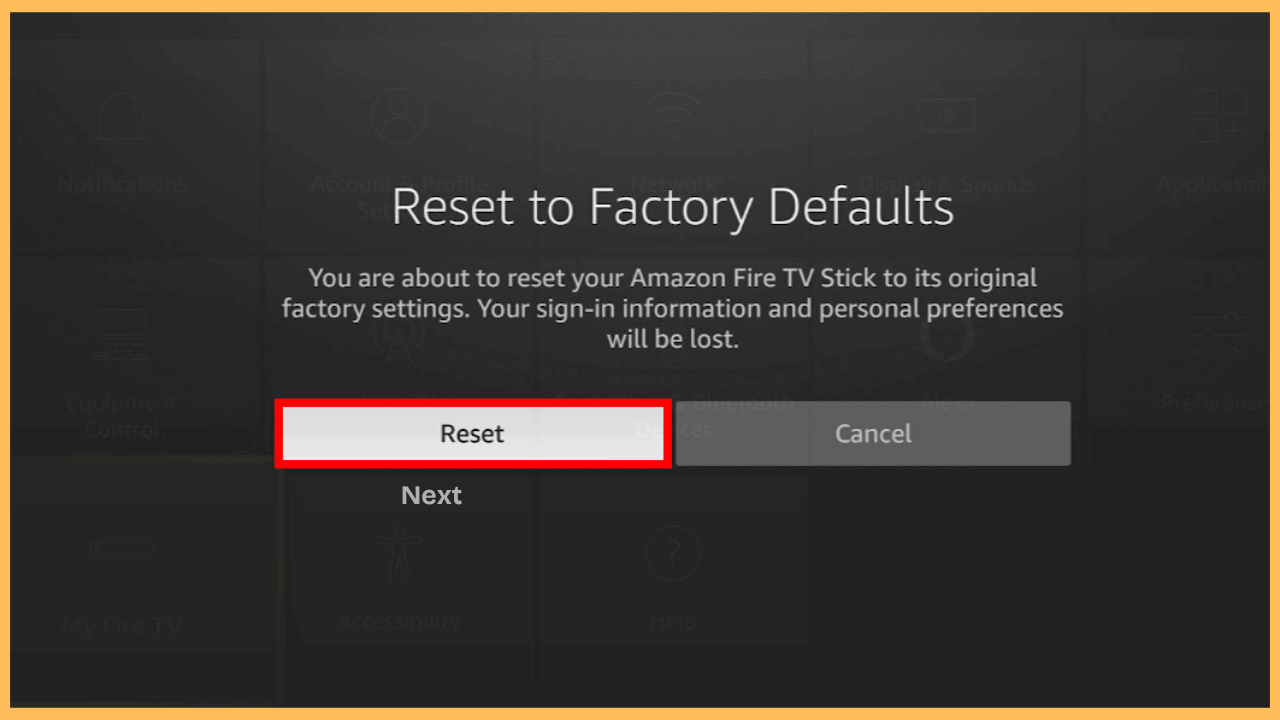The width and height of the screenshot is (1280, 720).
Task: Select the person icon on Account tile
Action: click(x=400, y=115)
